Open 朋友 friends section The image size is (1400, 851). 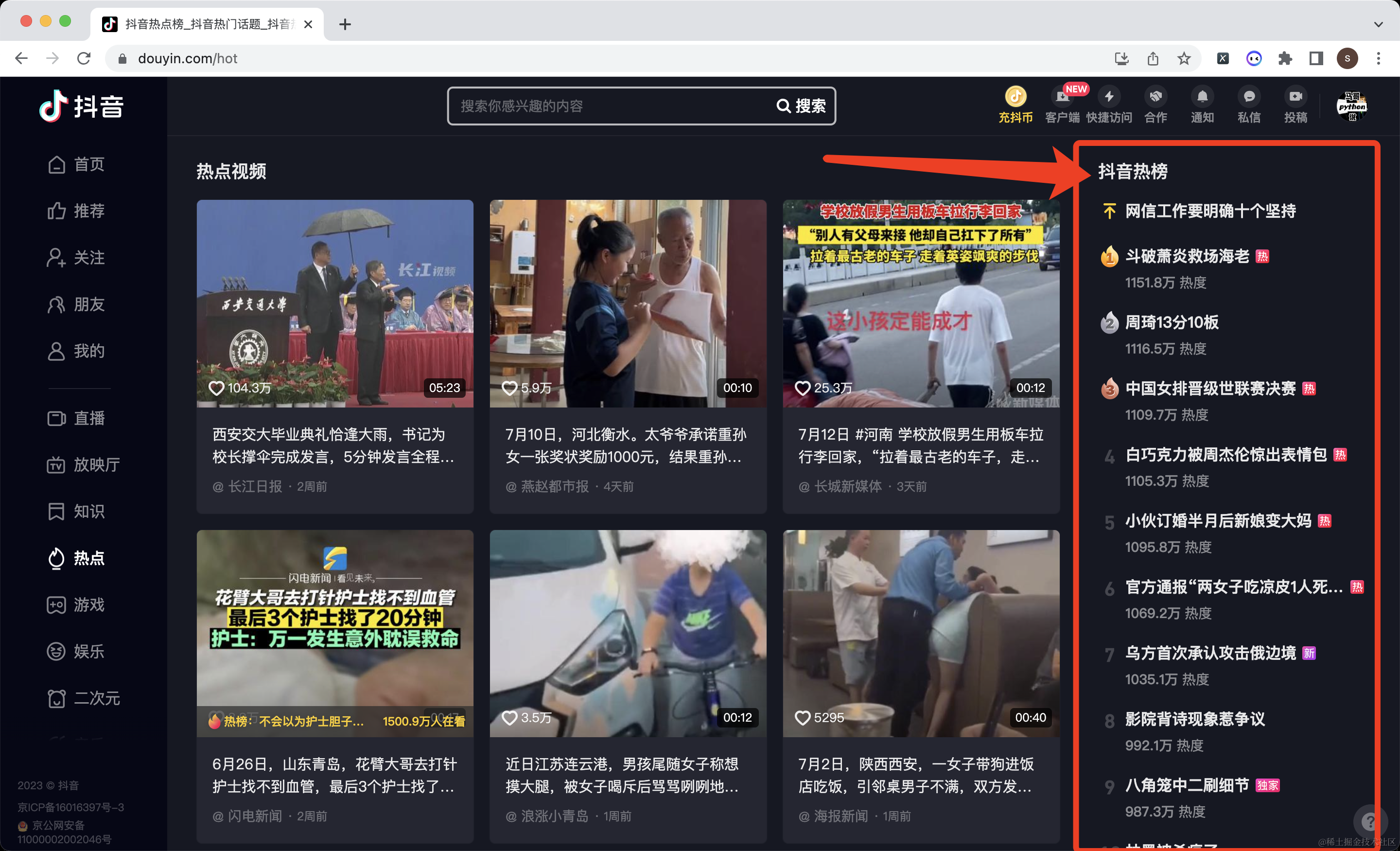coord(76,304)
